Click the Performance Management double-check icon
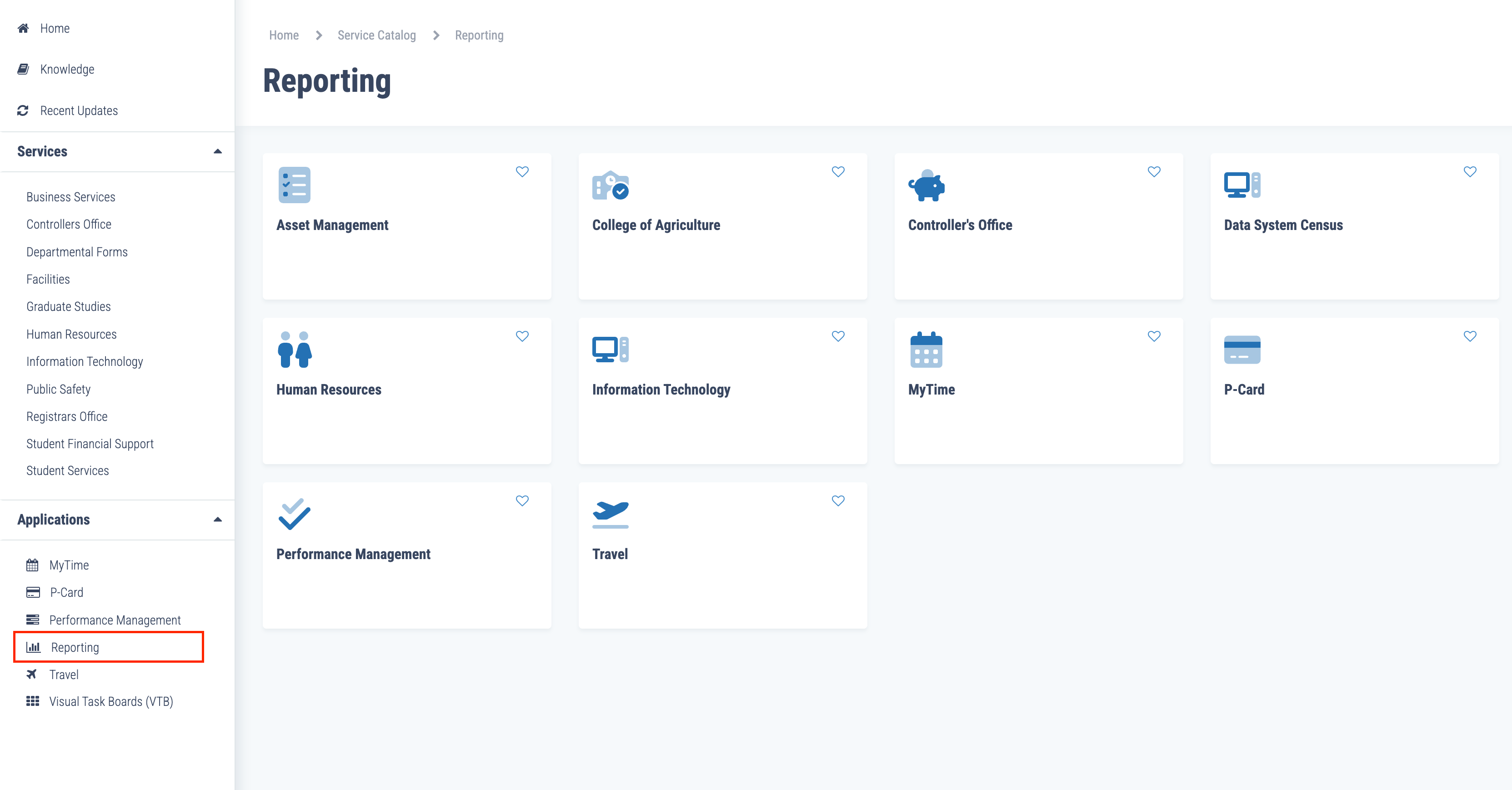This screenshot has height=790, width=1512. (294, 514)
